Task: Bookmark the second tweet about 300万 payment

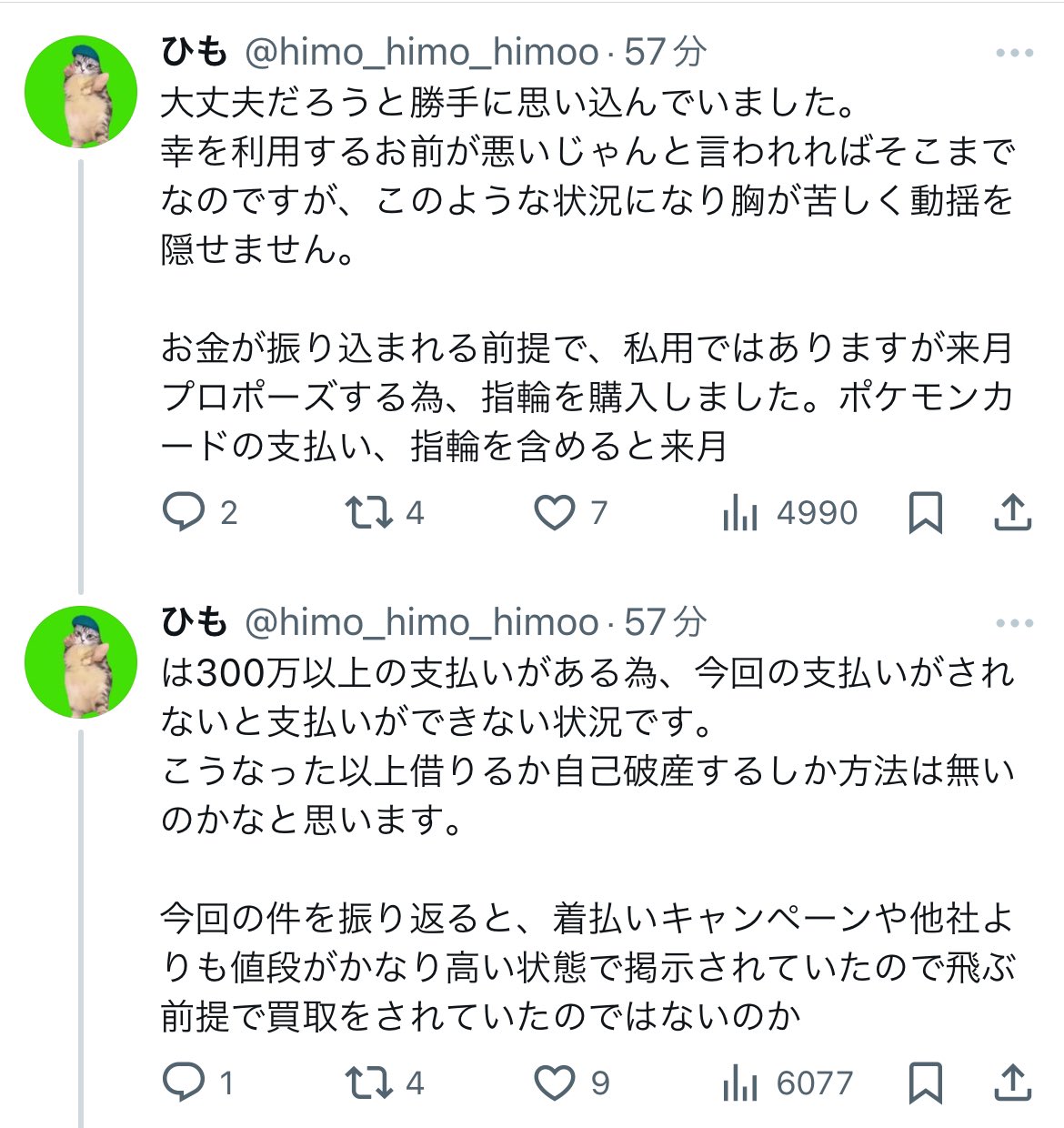Action: coord(925,1083)
